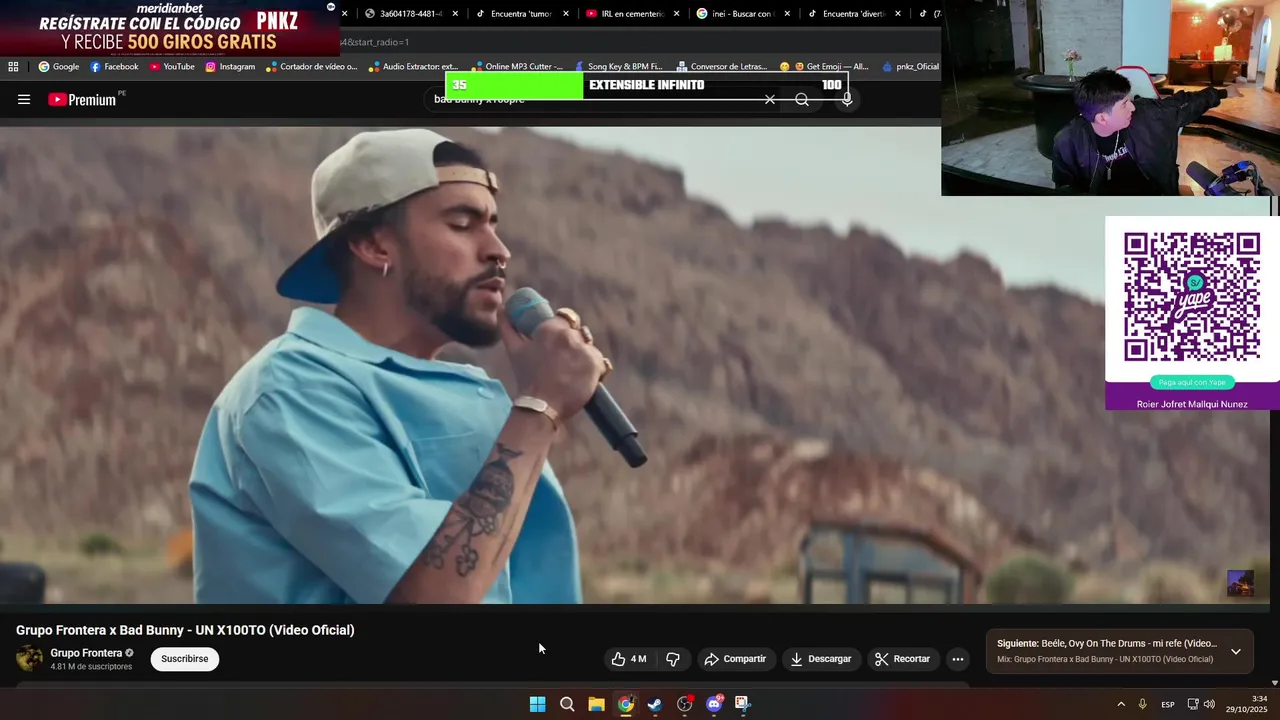Open the Get Emoji bookmark
1280x720 pixels.
824,67
